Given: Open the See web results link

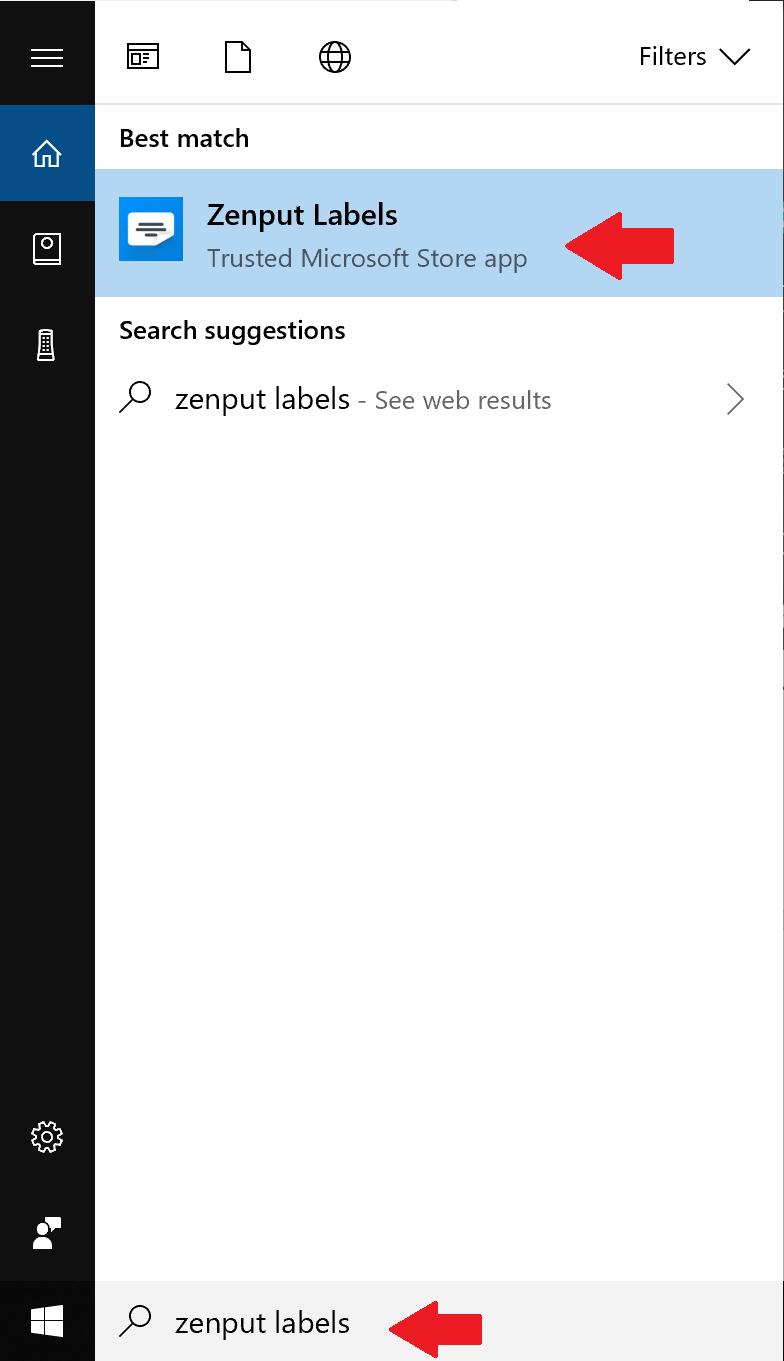Looking at the screenshot, I should click(463, 400).
